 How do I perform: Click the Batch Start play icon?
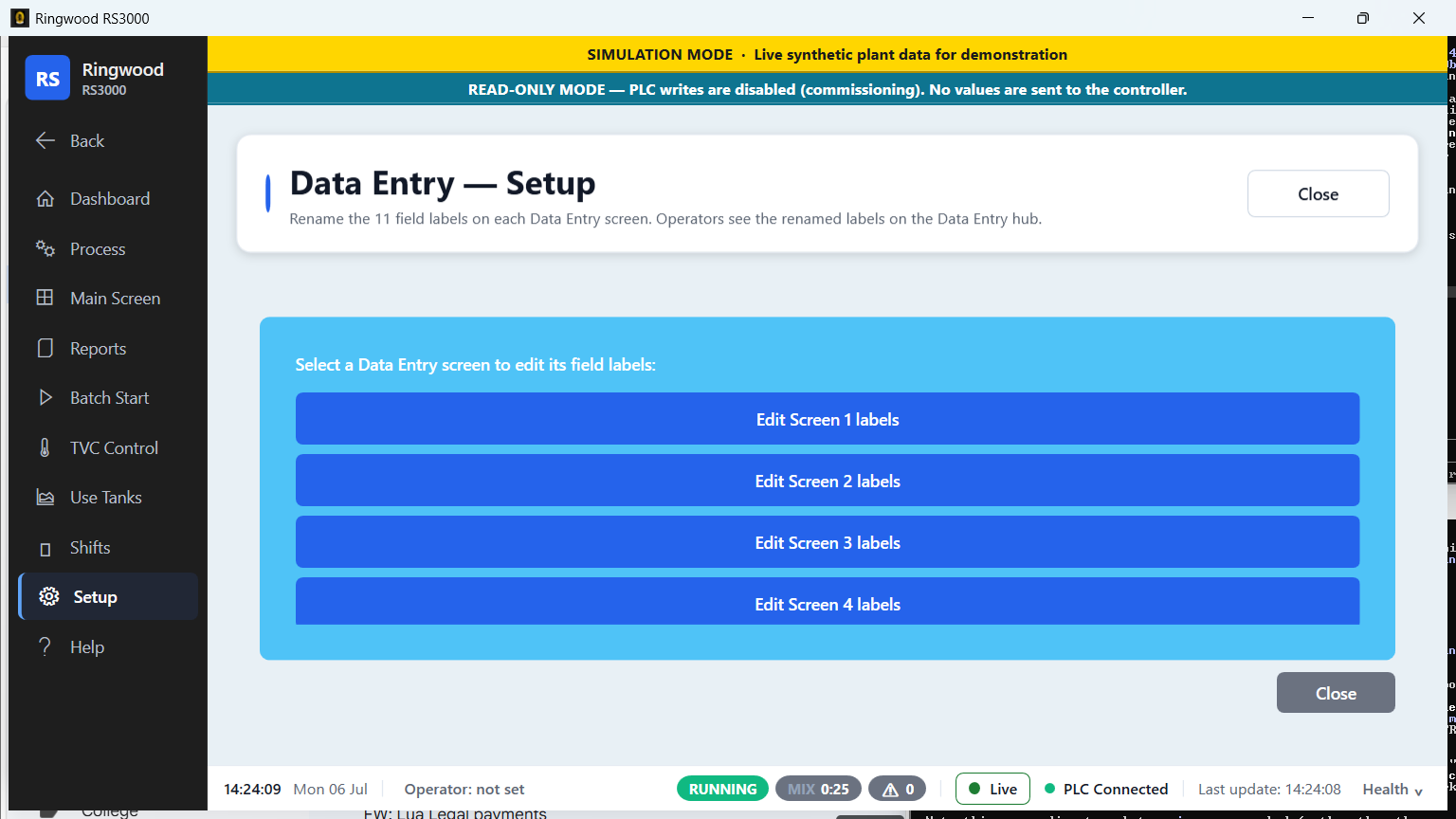45,398
